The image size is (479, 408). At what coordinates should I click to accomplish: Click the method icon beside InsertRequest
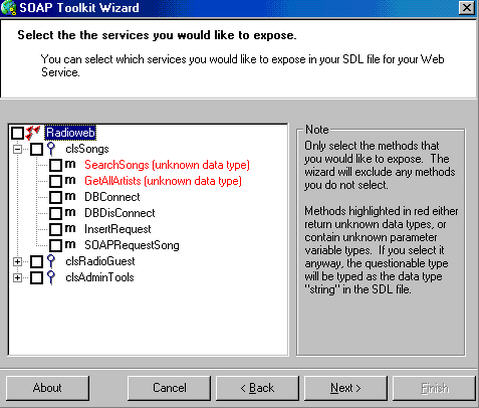(x=70, y=229)
